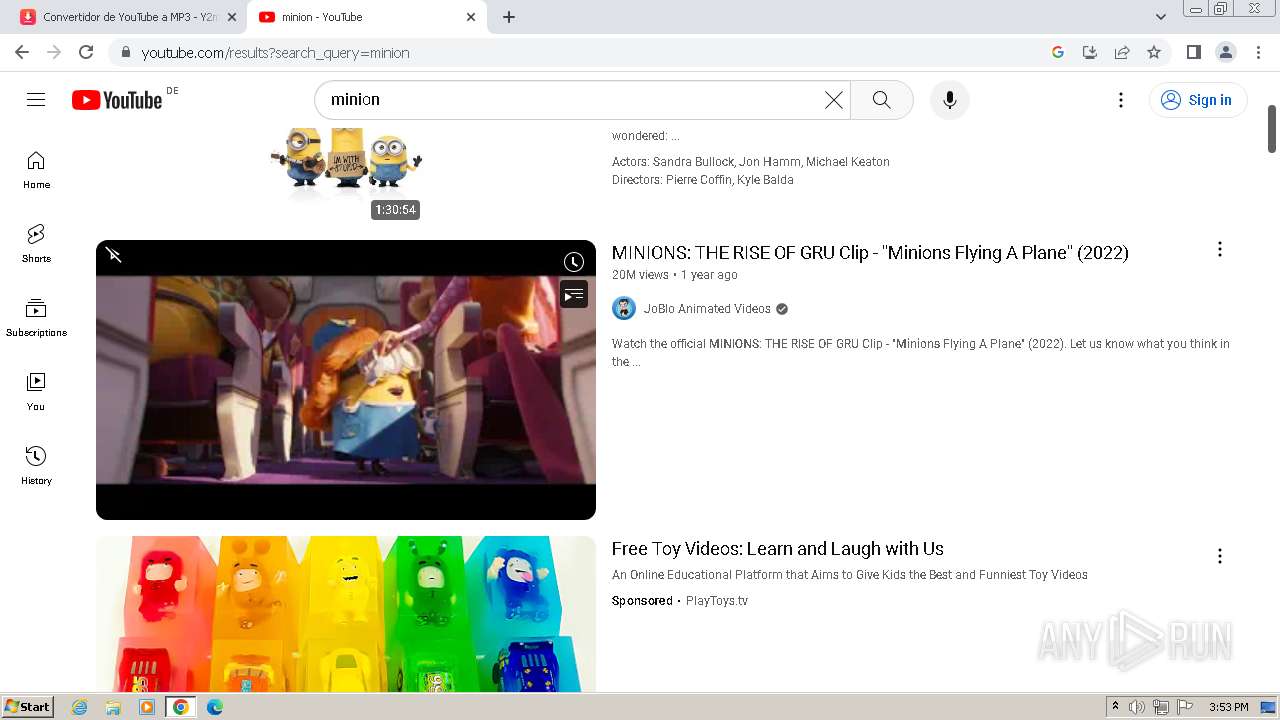Add Minions Flying A Plane to Watch later

pos(574,262)
